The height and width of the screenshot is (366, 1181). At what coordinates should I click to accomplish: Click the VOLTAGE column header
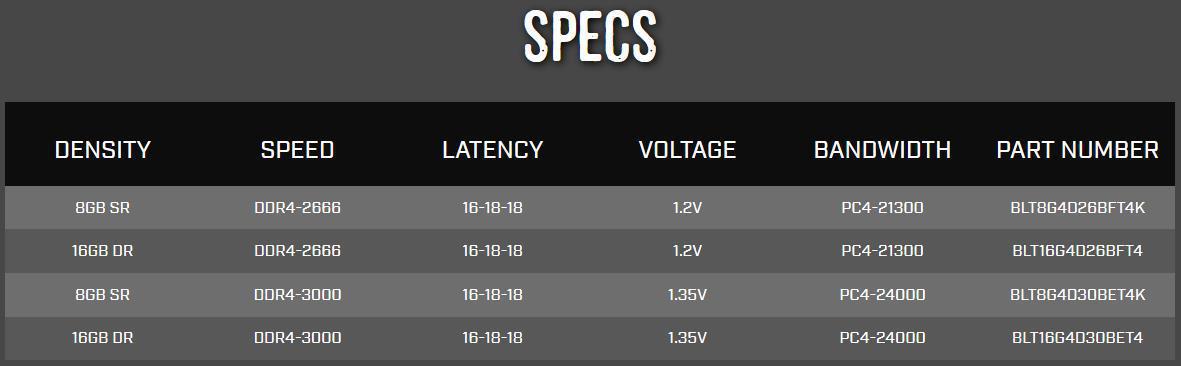(687, 150)
